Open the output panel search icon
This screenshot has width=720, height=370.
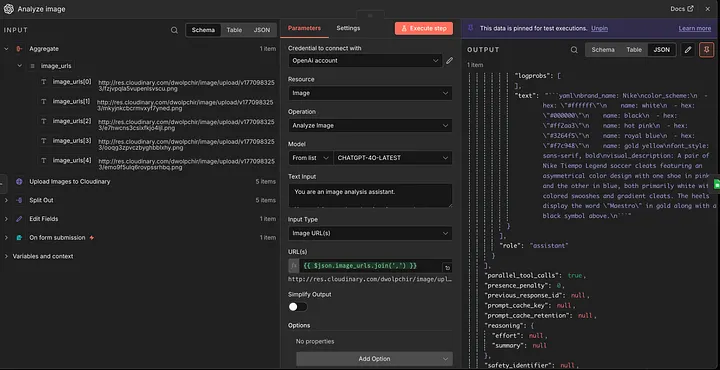(x=574, y=50)
